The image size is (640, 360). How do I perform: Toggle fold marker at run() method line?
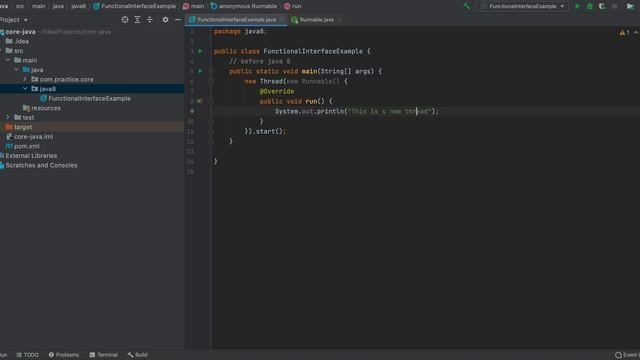click(211, 101)
